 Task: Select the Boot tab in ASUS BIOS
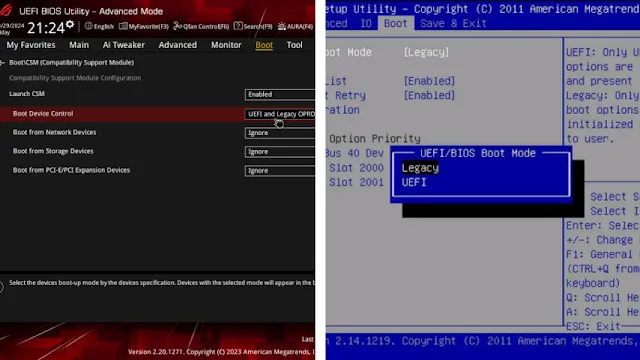264,45
